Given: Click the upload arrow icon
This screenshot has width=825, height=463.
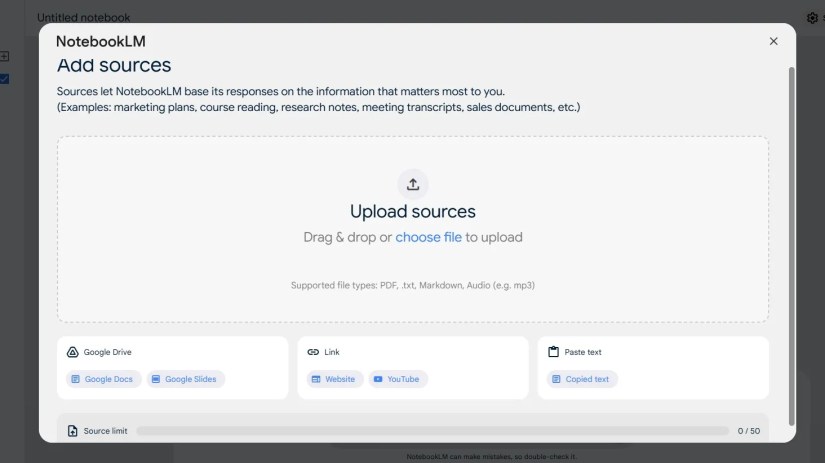Looking at the screenshot, I should 412,184.
